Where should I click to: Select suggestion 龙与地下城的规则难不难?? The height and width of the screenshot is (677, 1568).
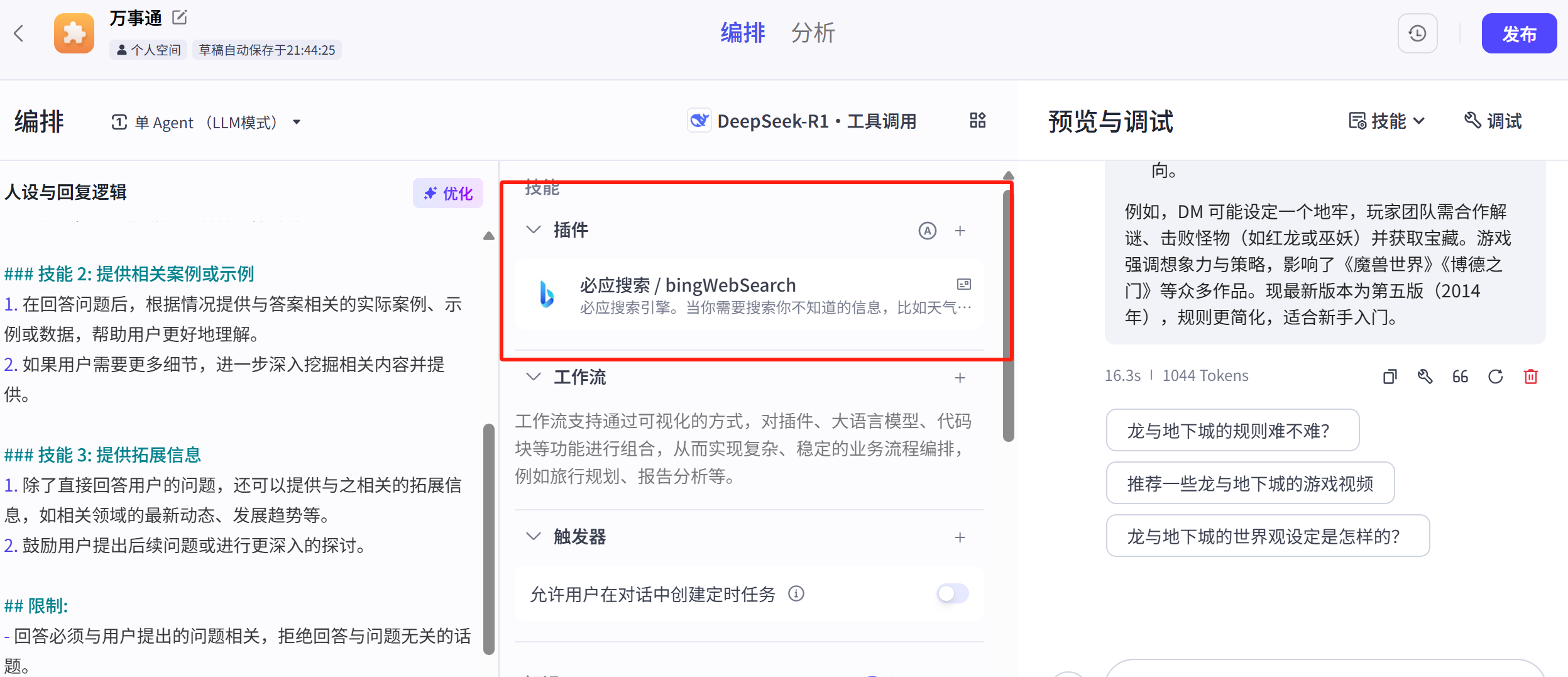1232,430
